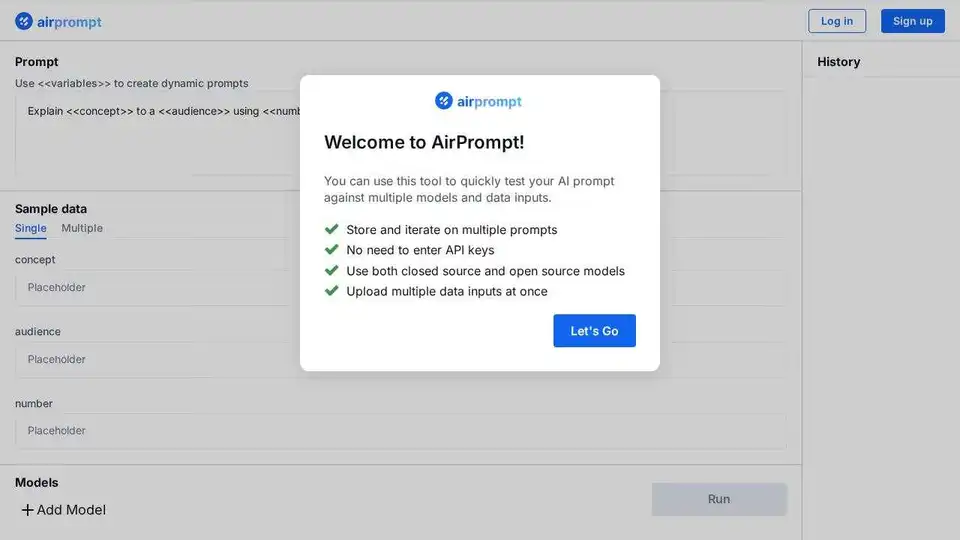This screenshot has height=540, width=960.
Task: Click the Sample data heading
Action: [x=51, y=209]
